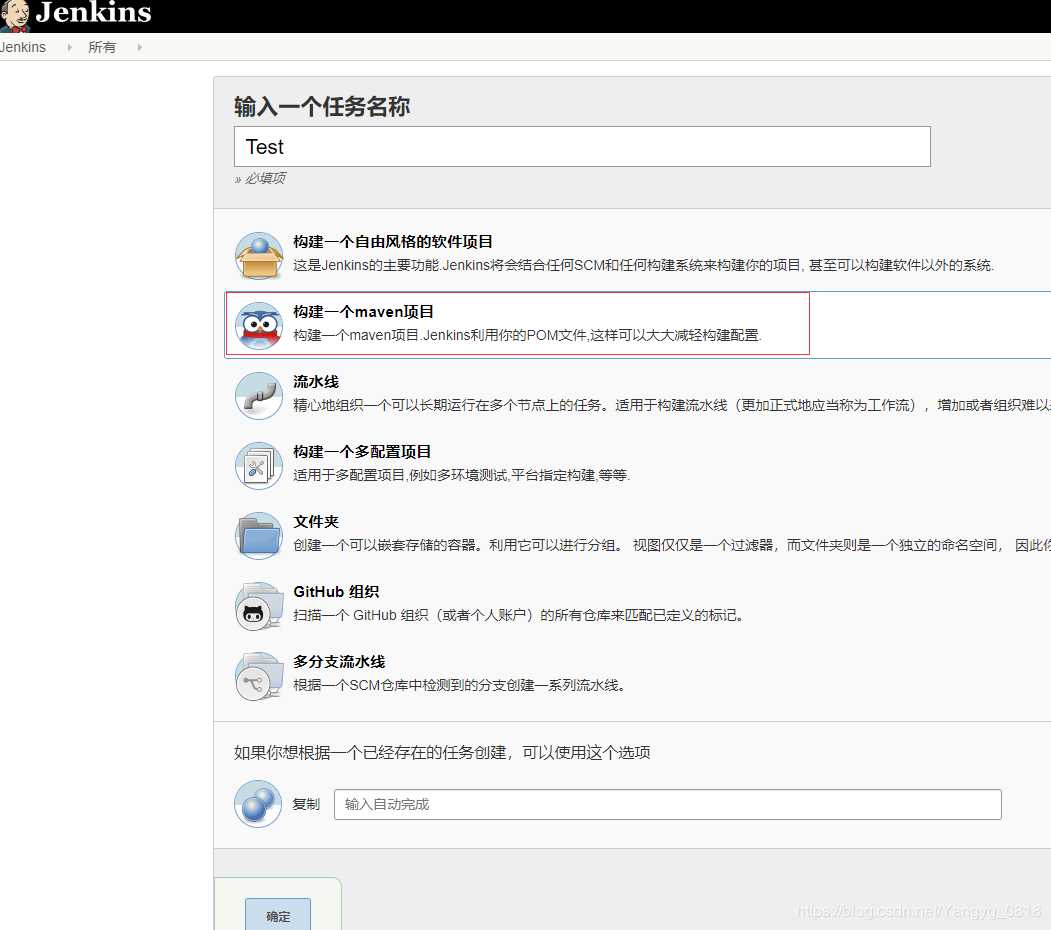This screenshot has width=1051, height=930.
Task: Click the multibranch SCM description text
Action: point(460,686)
